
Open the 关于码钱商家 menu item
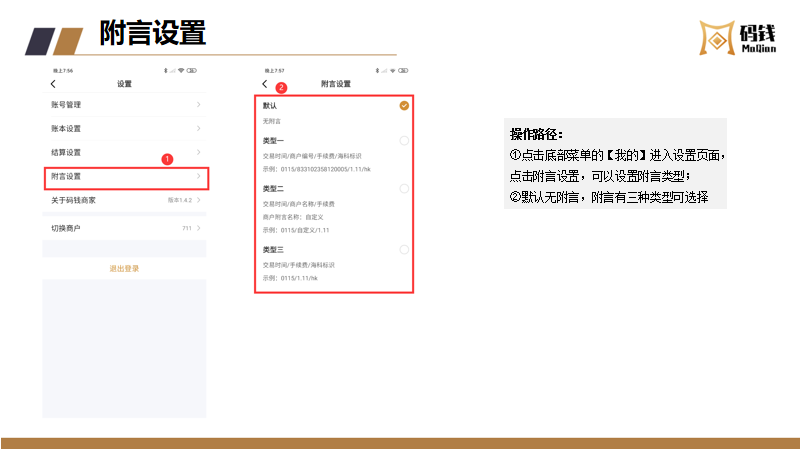(125, 200)
